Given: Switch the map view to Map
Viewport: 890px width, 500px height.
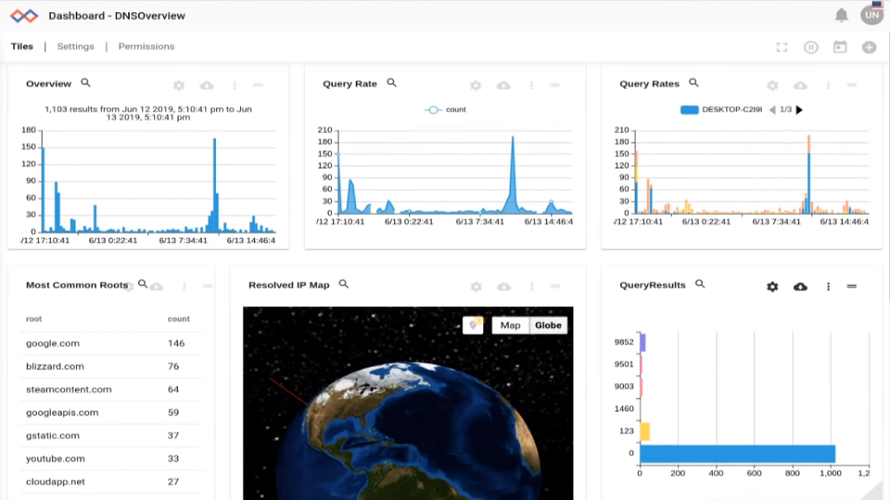Looking at the screenshot, I should tap(510, 325).
